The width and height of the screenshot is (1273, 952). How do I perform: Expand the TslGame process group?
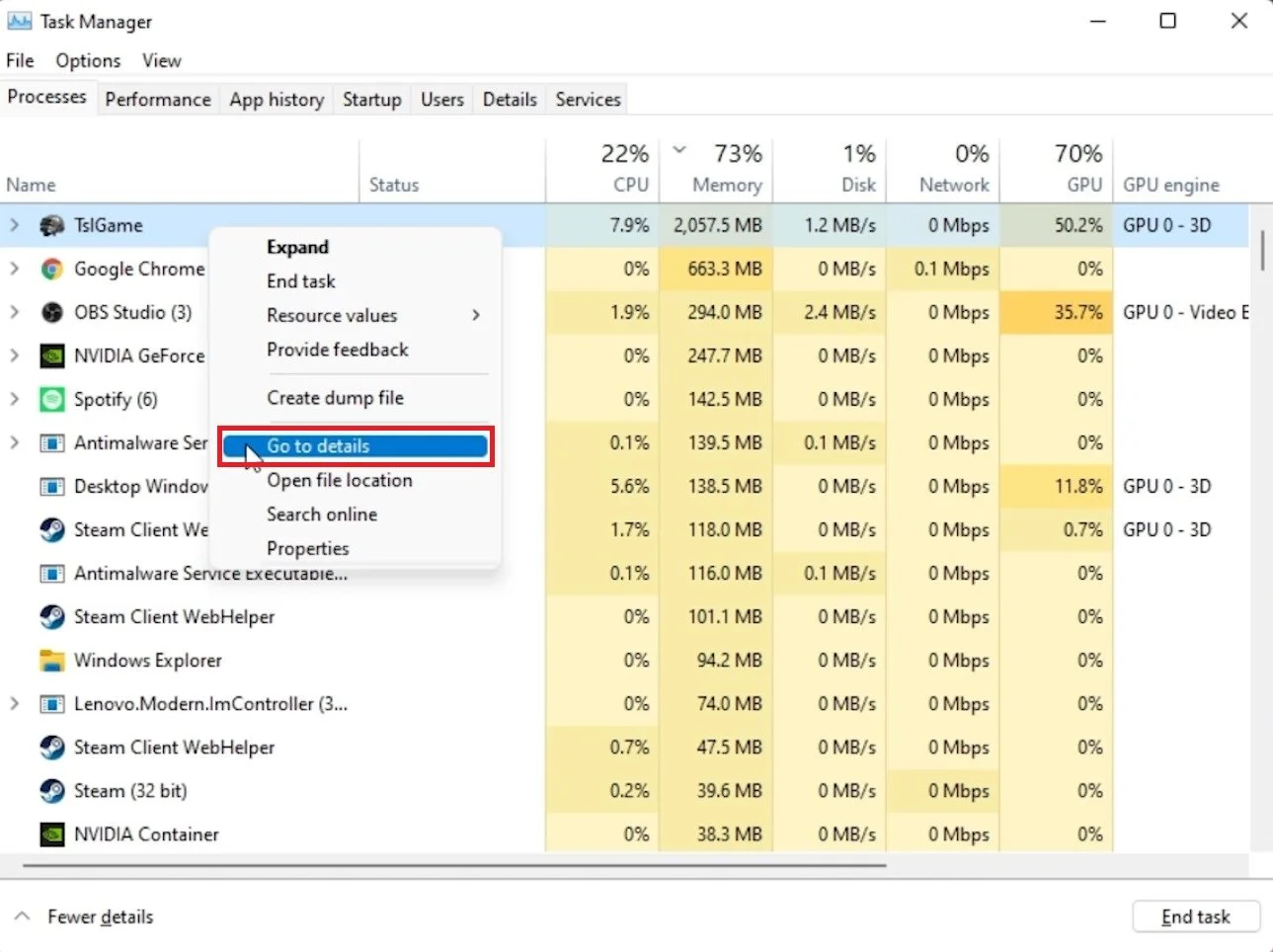click(14, 225)
